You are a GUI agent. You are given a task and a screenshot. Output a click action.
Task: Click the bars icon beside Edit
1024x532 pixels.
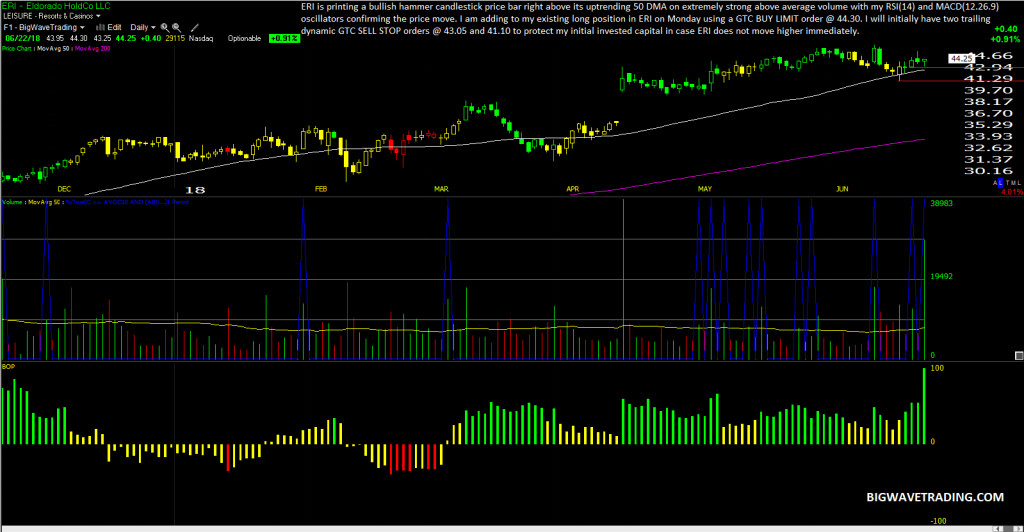pos(101,27)
